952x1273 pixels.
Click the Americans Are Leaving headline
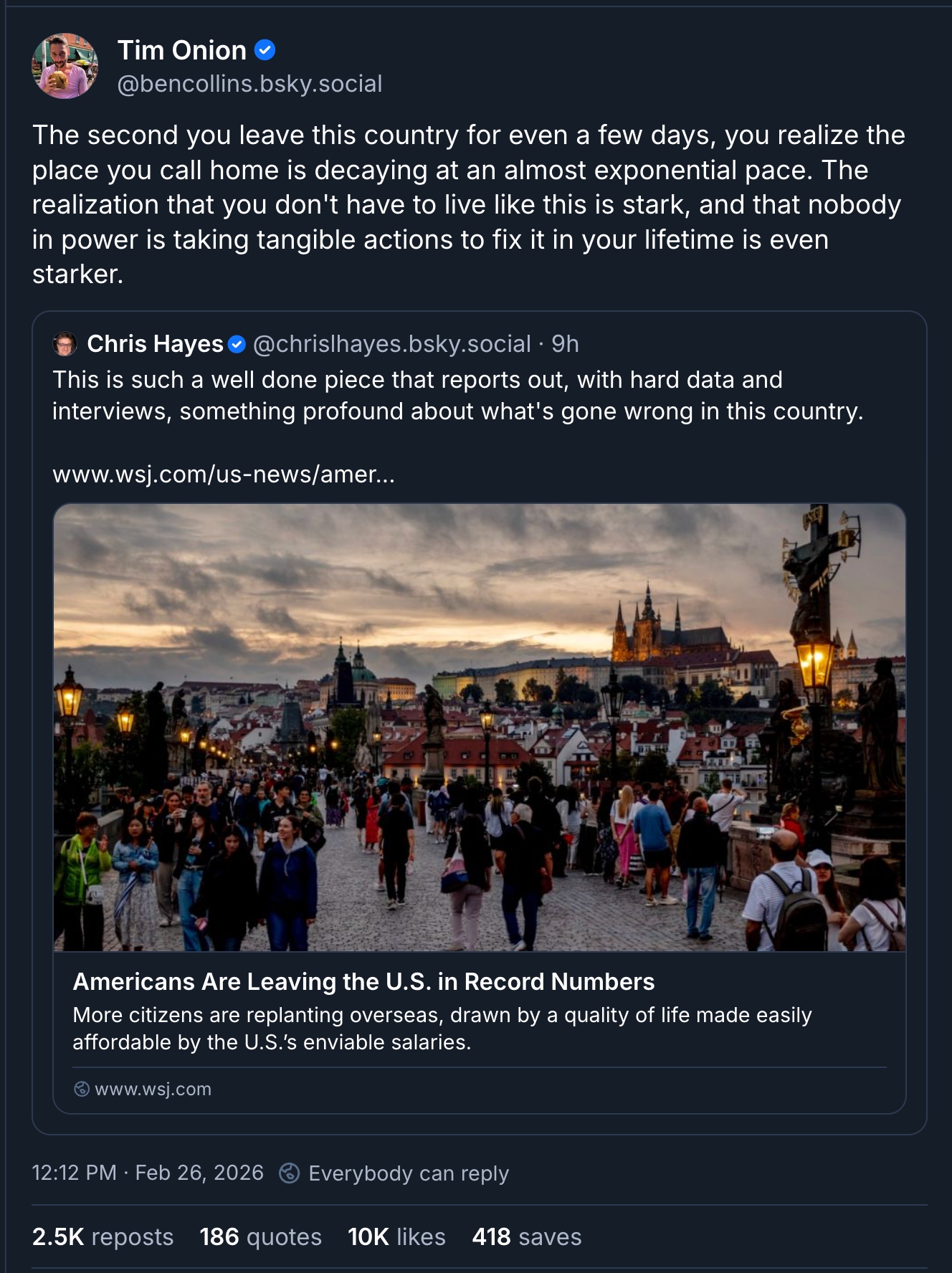(363, 981)
